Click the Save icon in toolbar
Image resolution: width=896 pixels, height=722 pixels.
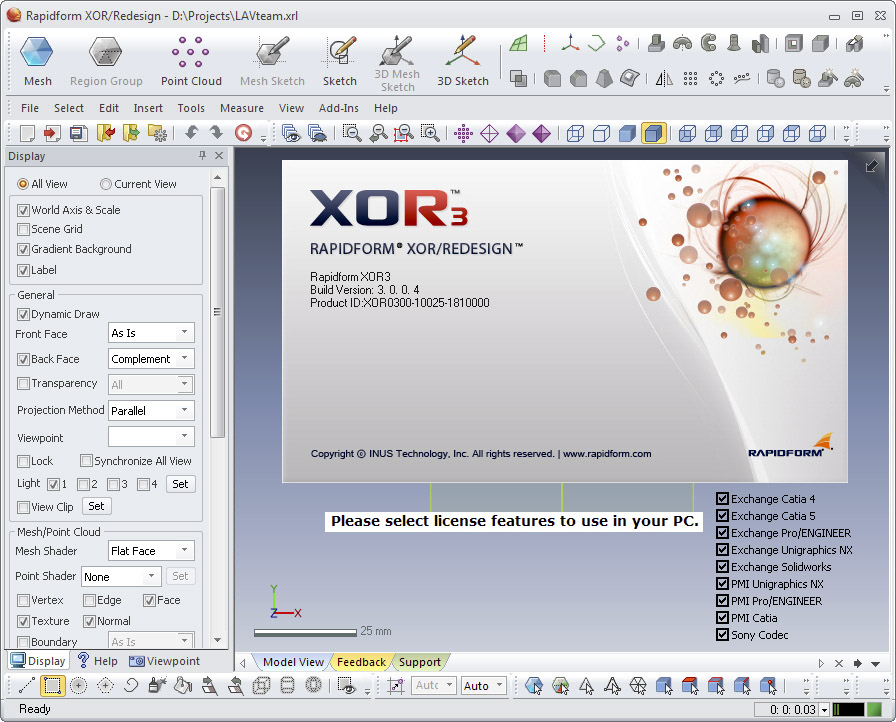[x=78, y=133]
